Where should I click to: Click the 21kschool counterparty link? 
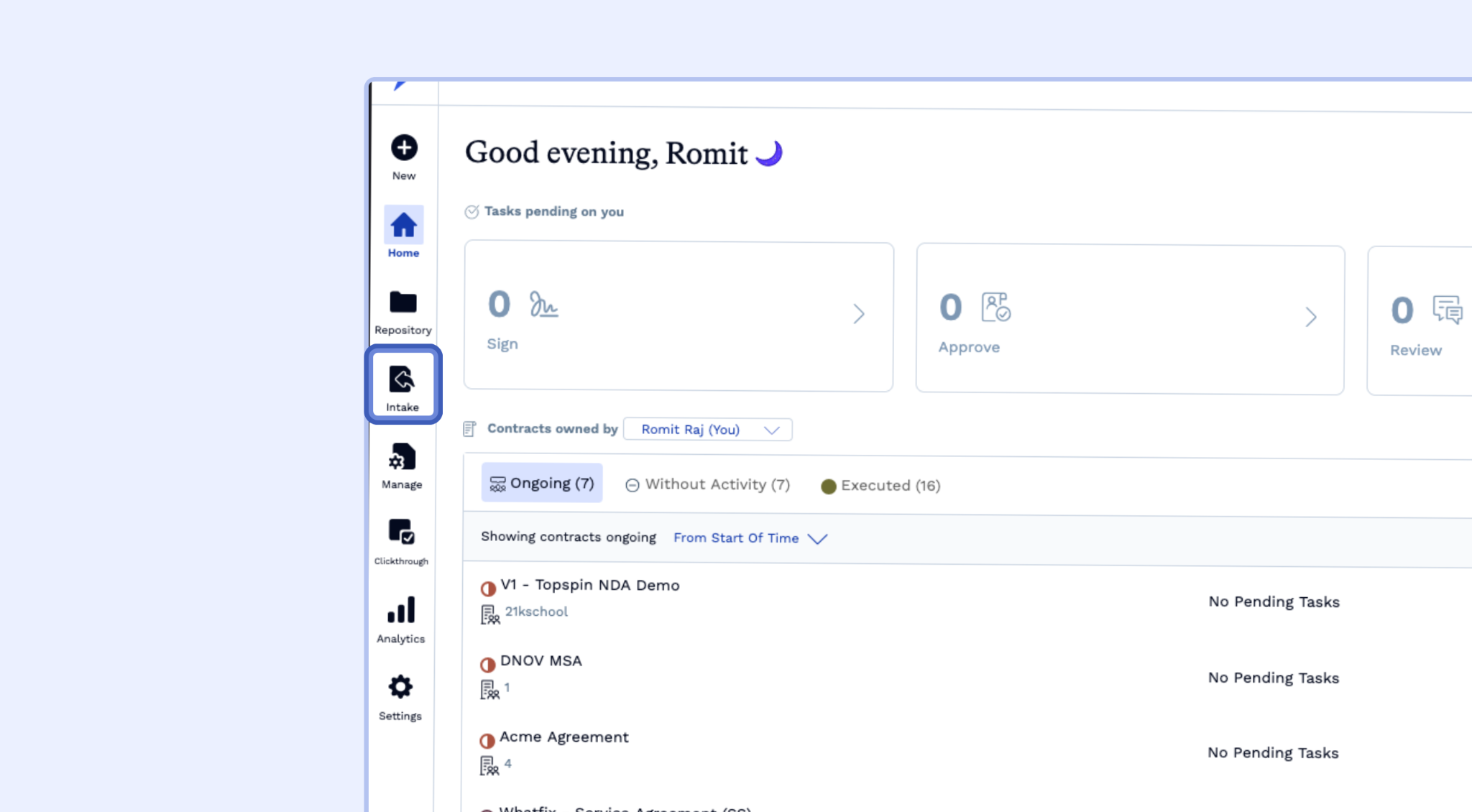(536, 612)
